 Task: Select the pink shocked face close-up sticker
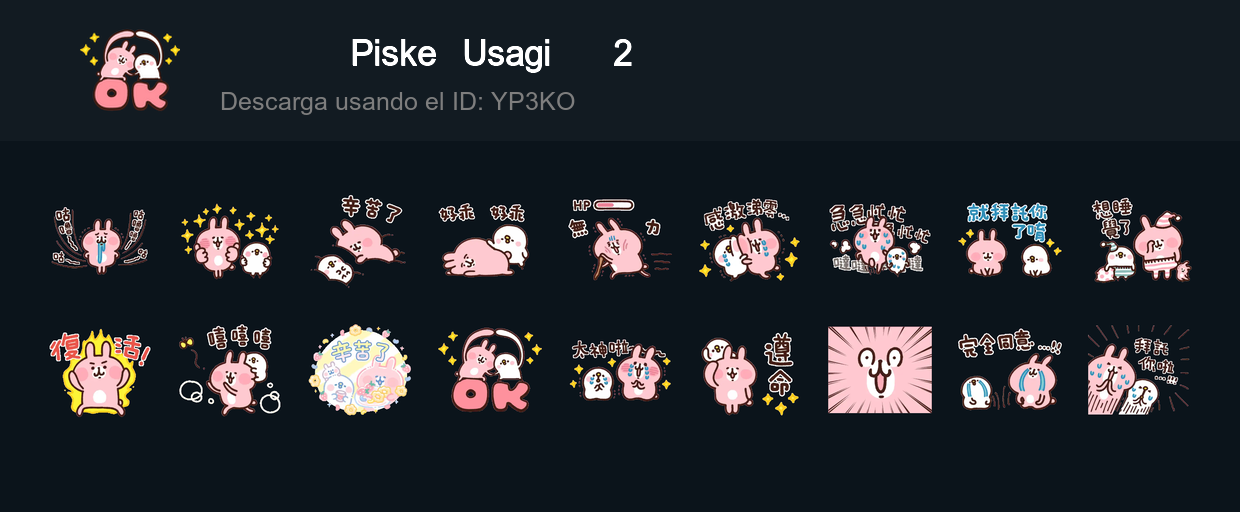tap(880, 370)
